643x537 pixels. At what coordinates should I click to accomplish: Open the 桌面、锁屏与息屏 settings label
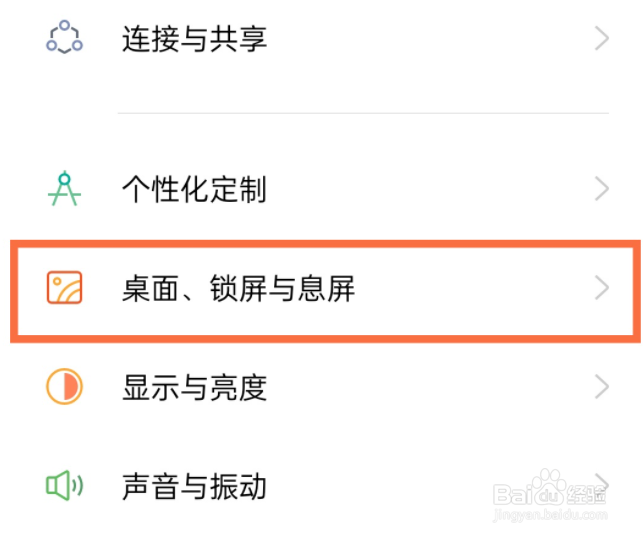point(238,290)
